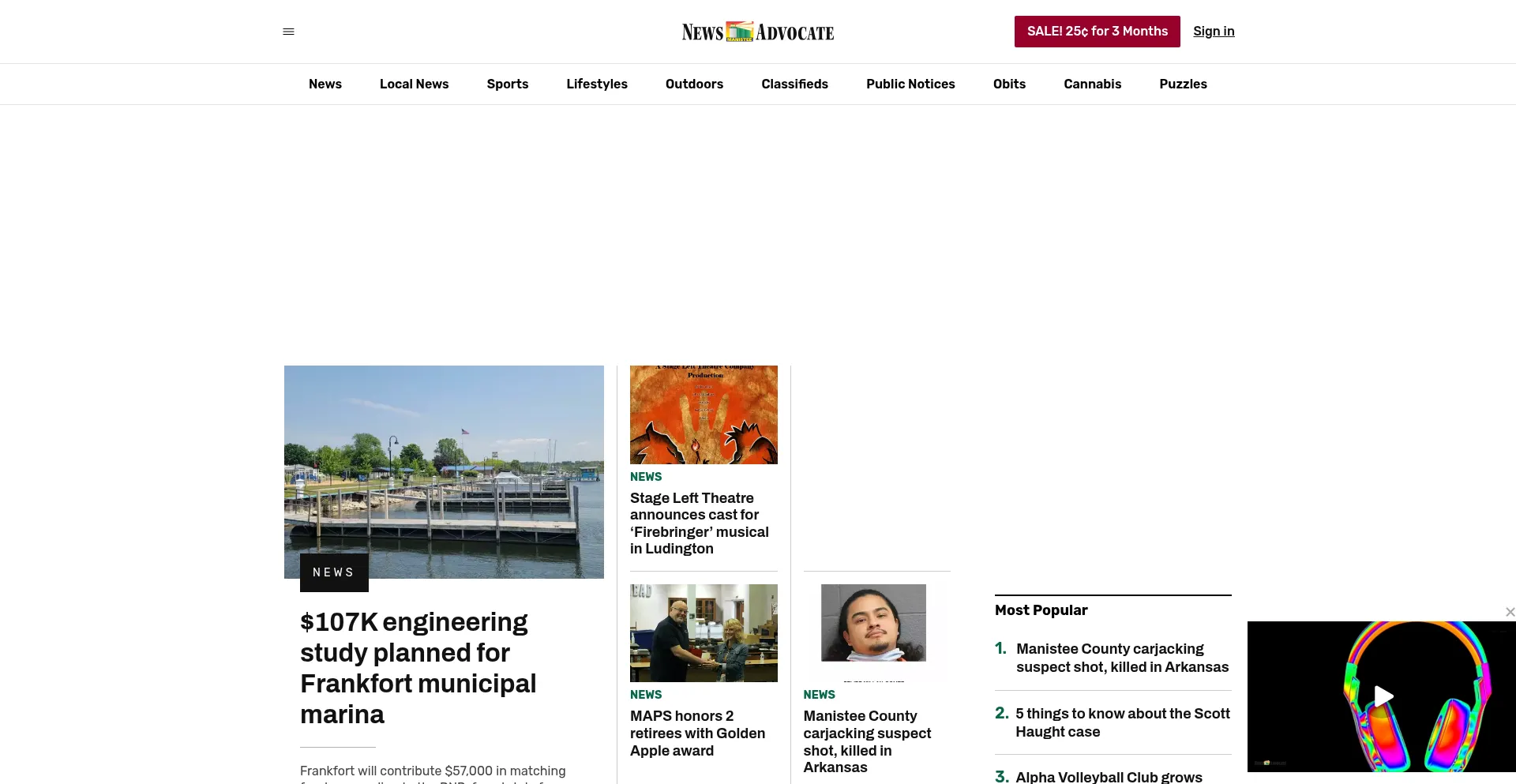Image resolution: width=1516 pixels, height=784 pixels.
Task: Open the 5 things about Scott Haught case
Action: click(x=1122, y=722)
